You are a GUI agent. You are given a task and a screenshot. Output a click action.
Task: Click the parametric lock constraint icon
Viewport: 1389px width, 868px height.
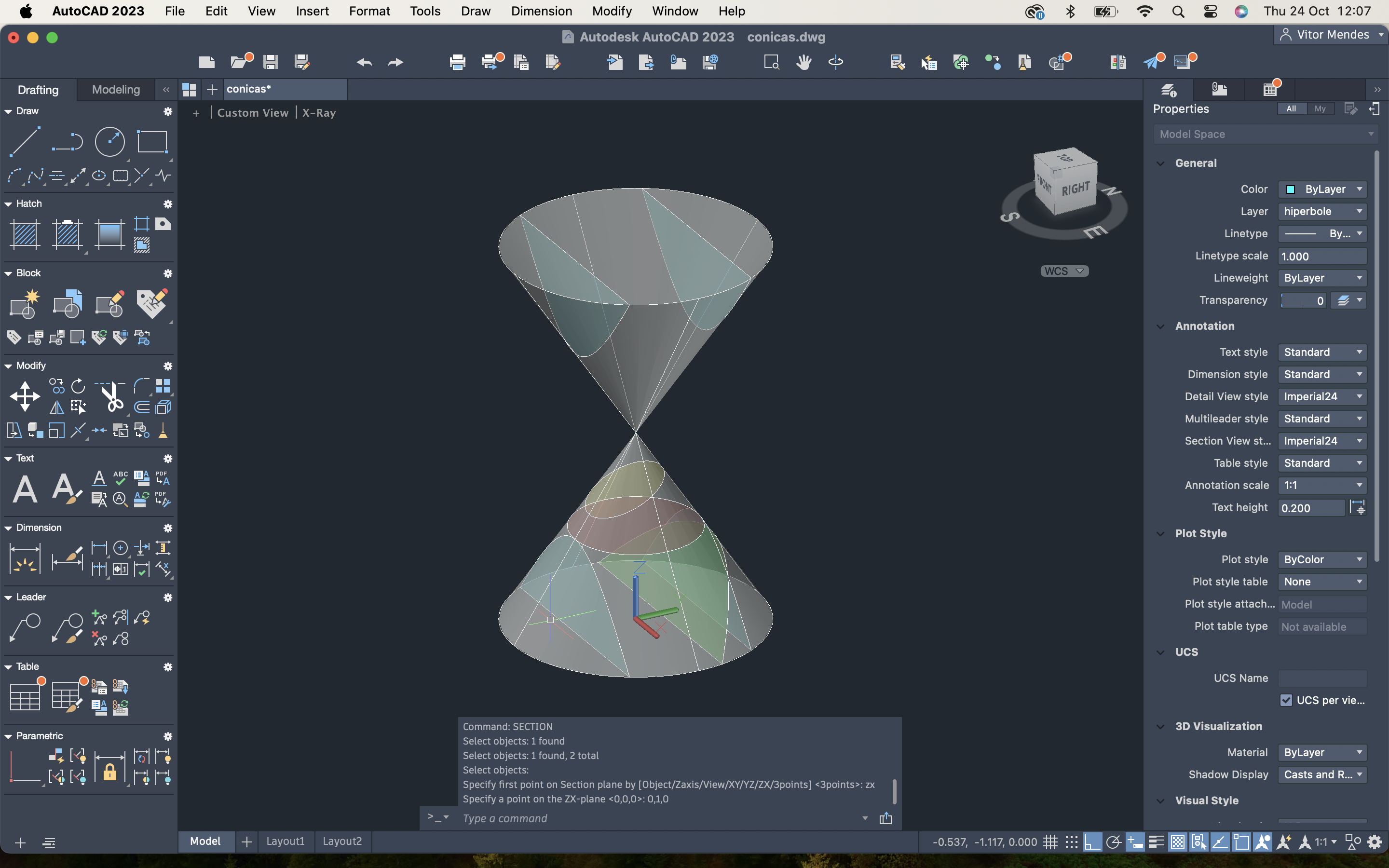[109, 768]
